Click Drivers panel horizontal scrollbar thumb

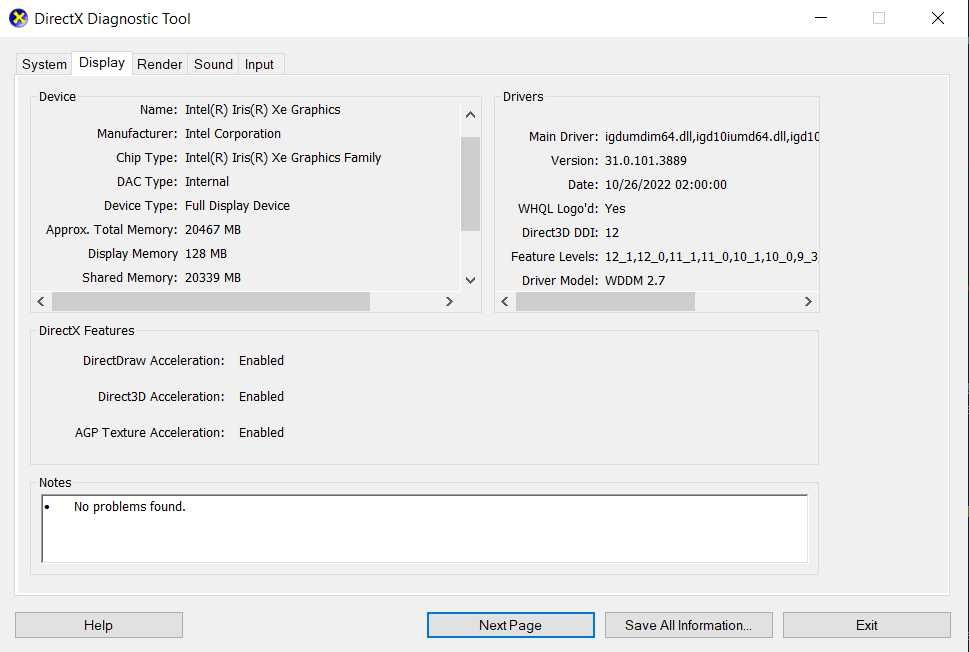point(606,302)
